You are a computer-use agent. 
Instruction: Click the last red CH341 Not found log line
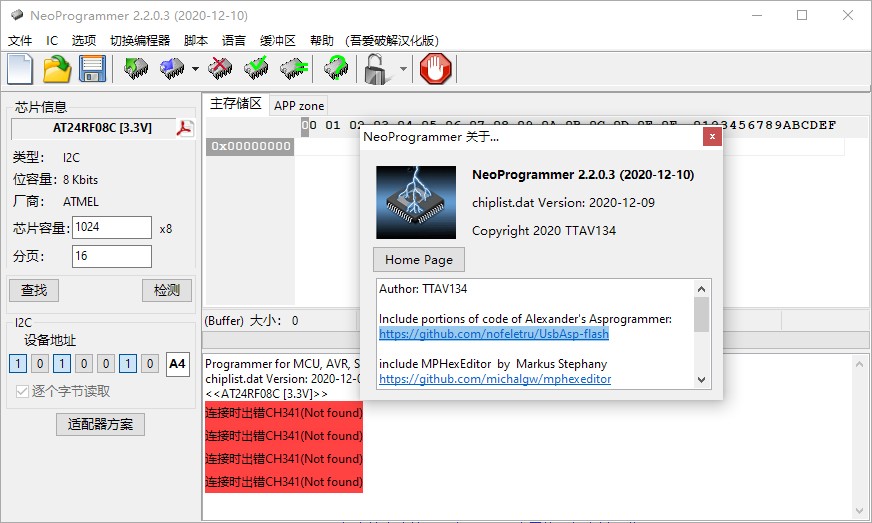(x=284, y=481)
